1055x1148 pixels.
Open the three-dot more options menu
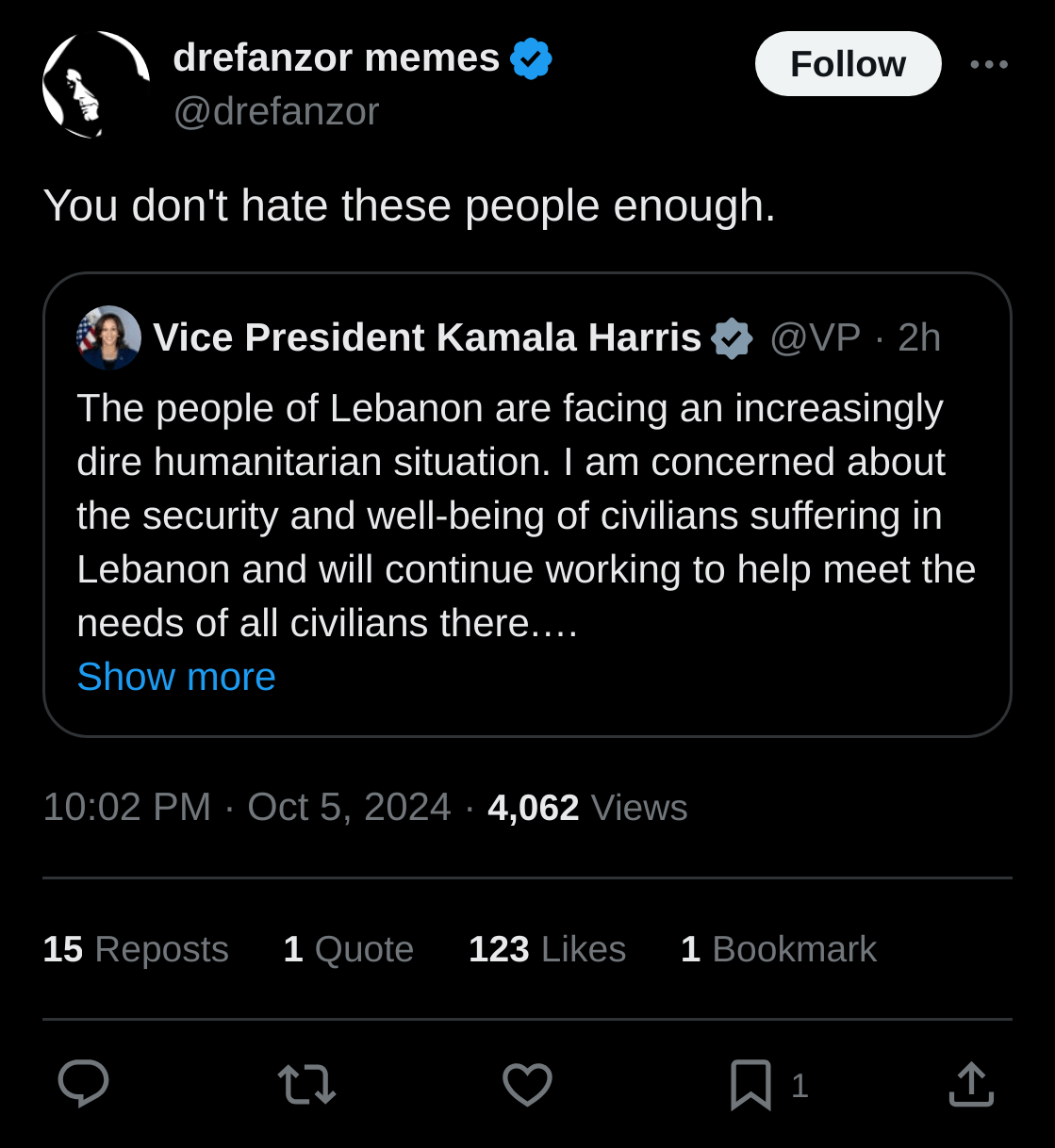point(989,64)
